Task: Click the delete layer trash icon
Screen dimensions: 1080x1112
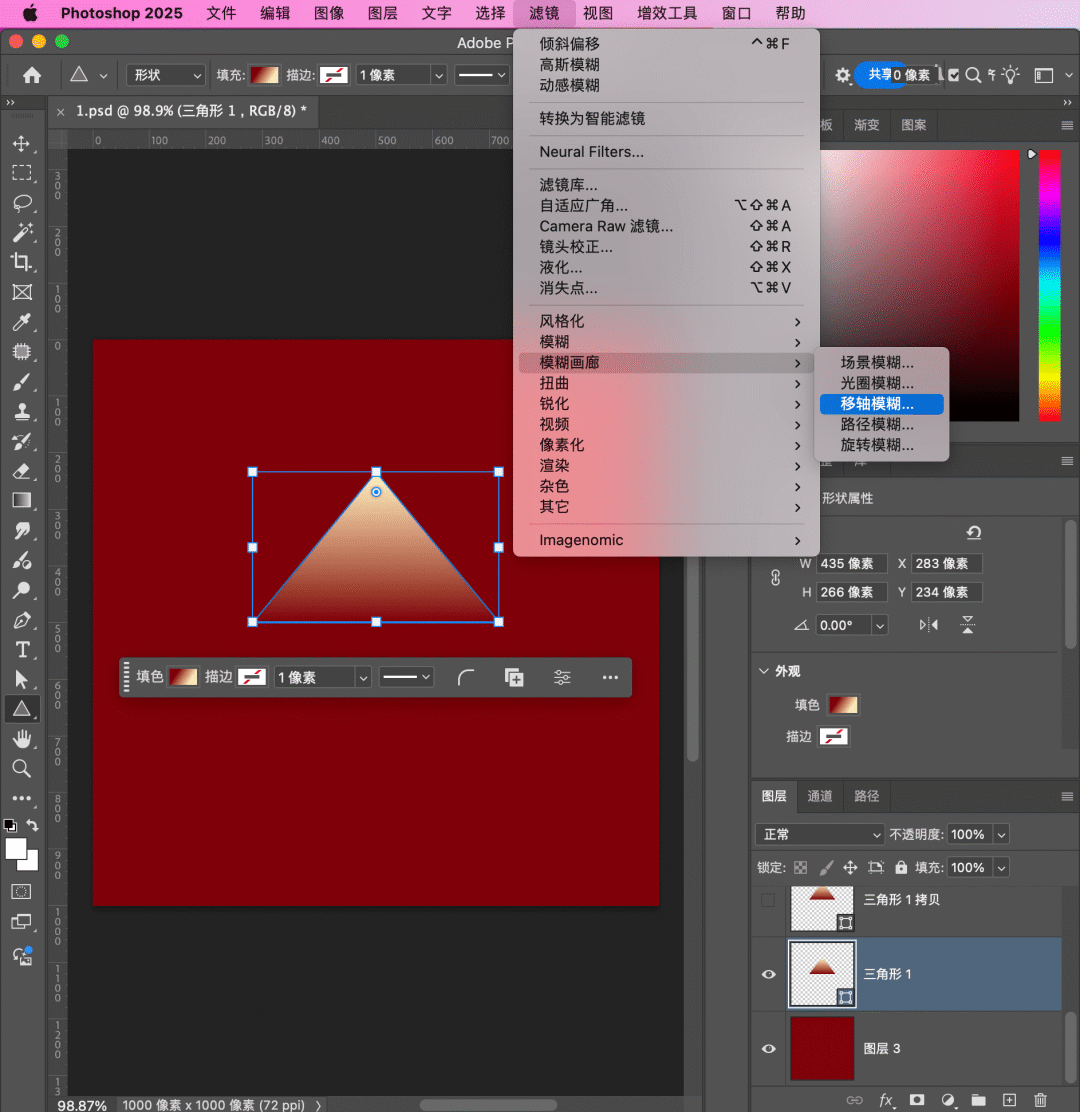Action: (1040, 1100)
